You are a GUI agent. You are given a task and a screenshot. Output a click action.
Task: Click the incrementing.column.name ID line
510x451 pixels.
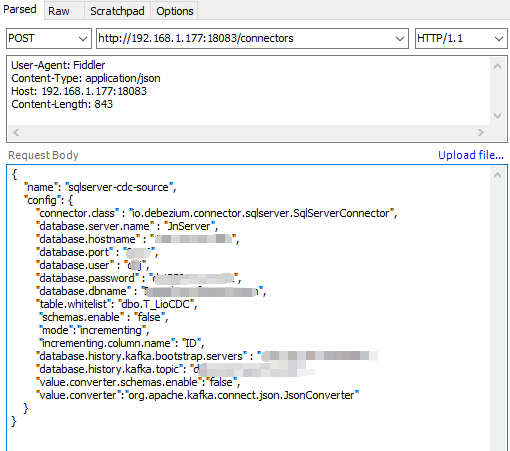point(122,343)
